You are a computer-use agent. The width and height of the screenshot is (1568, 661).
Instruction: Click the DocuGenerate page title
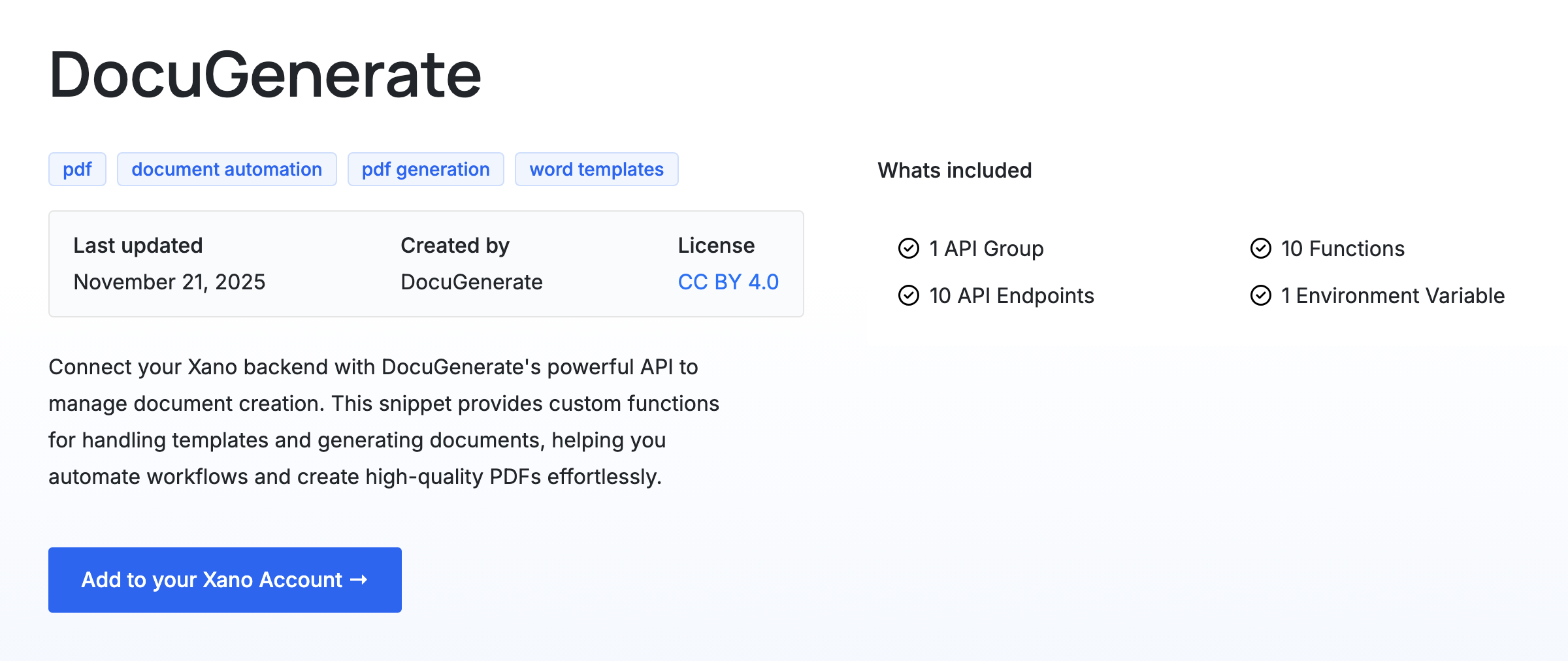point(265,74)
